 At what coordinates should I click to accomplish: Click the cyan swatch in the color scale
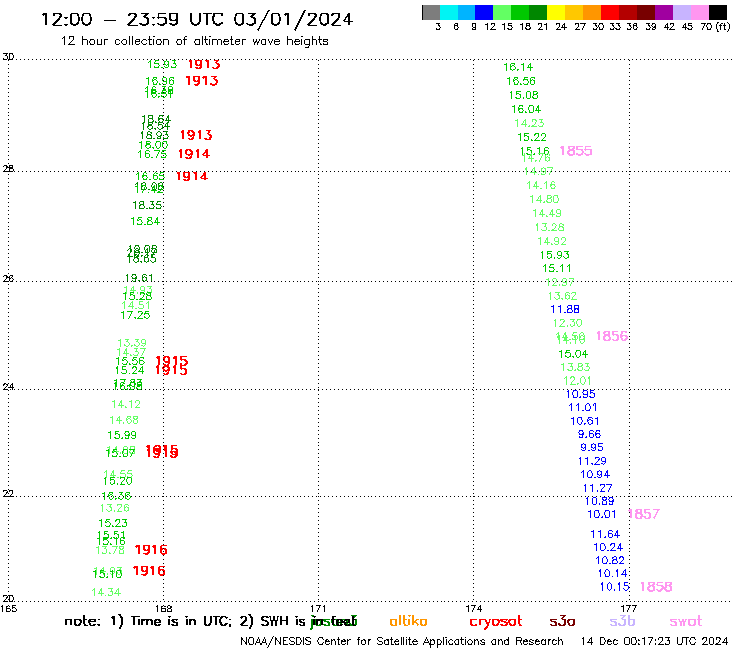coord(449,12)
